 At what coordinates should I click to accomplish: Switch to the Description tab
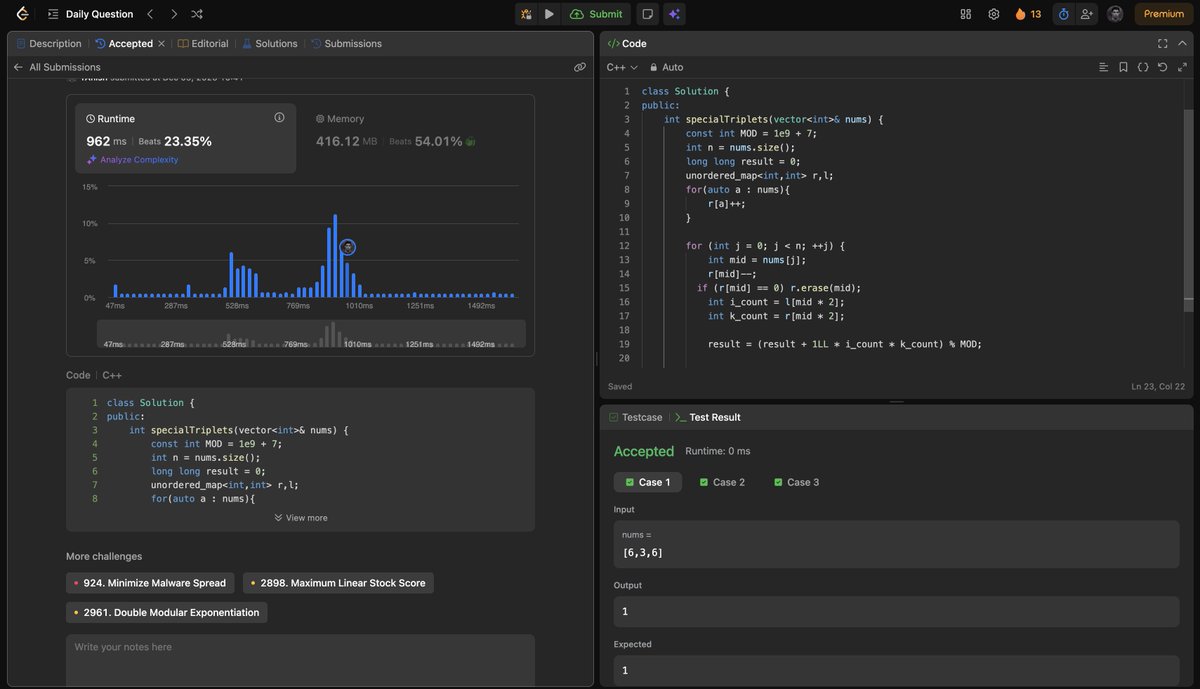[x=48, y=44]
